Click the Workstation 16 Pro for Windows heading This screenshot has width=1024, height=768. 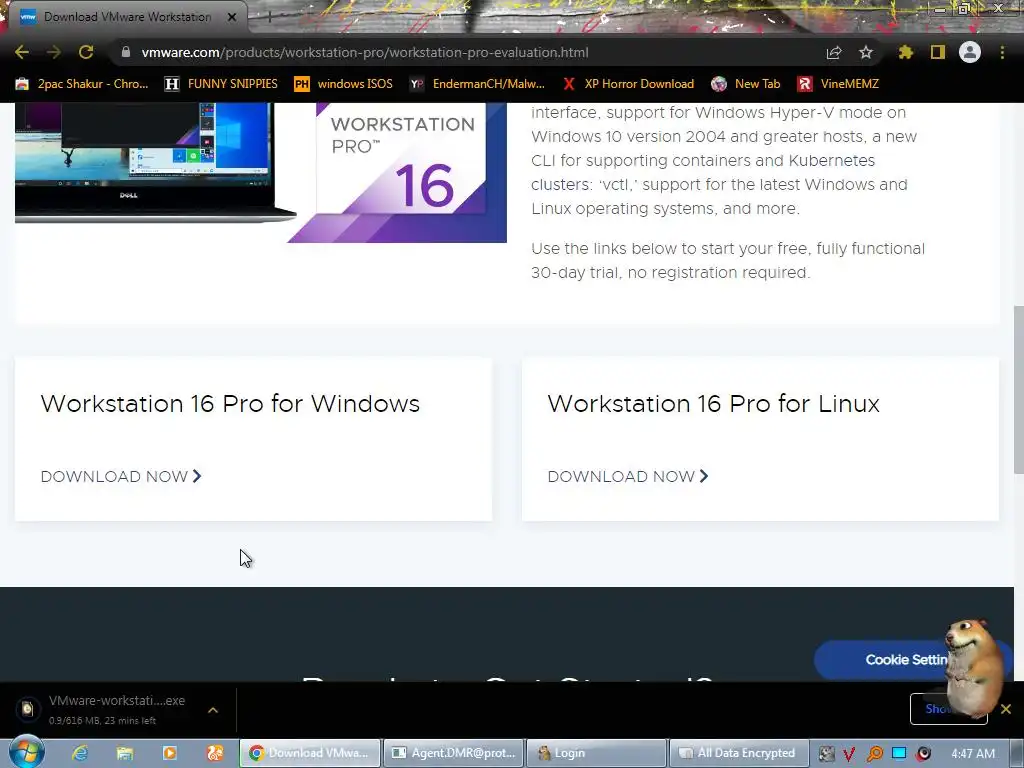(230, 404)
